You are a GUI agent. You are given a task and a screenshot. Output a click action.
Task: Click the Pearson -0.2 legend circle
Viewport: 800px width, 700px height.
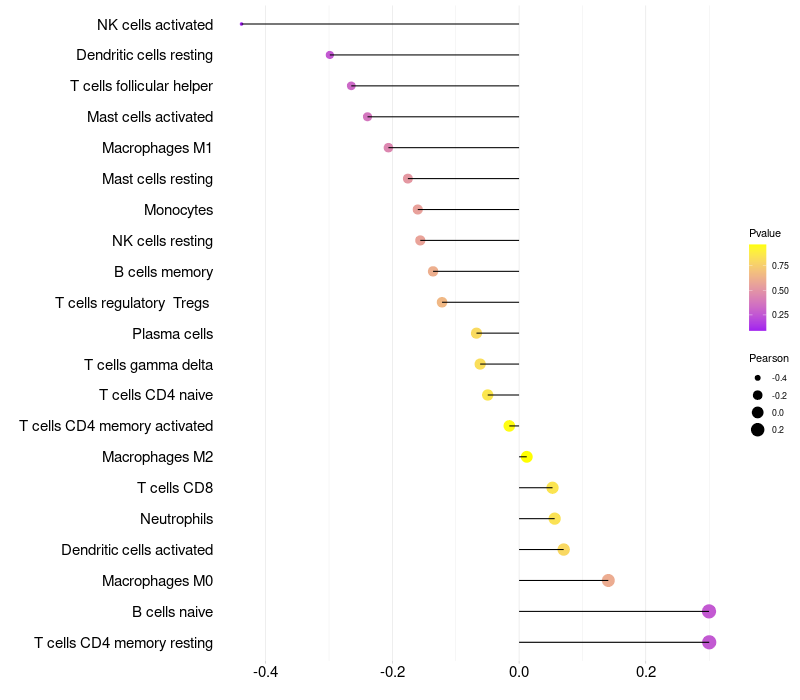click(x=758, y=395)
